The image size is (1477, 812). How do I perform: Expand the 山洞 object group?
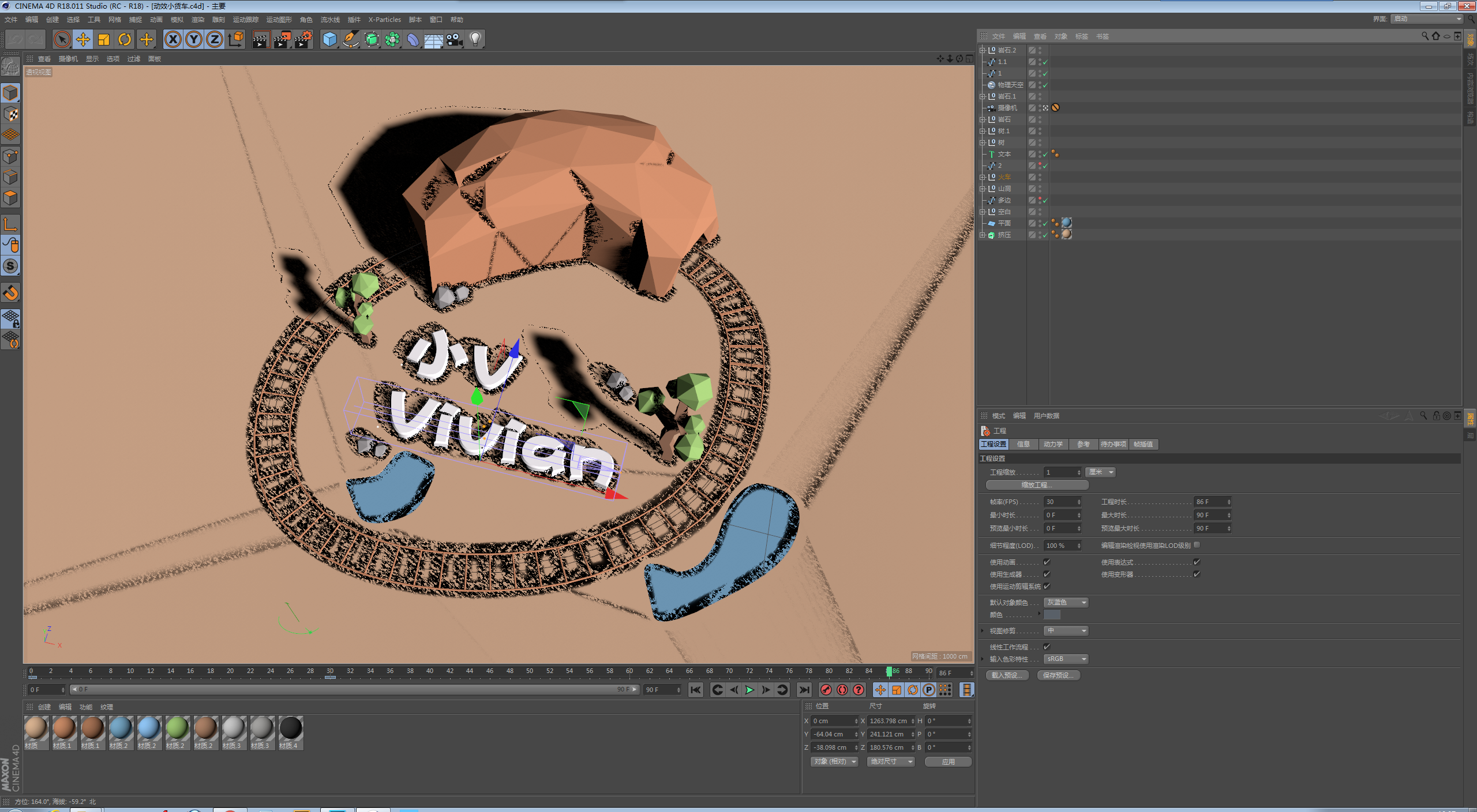[x=982, y=189]
